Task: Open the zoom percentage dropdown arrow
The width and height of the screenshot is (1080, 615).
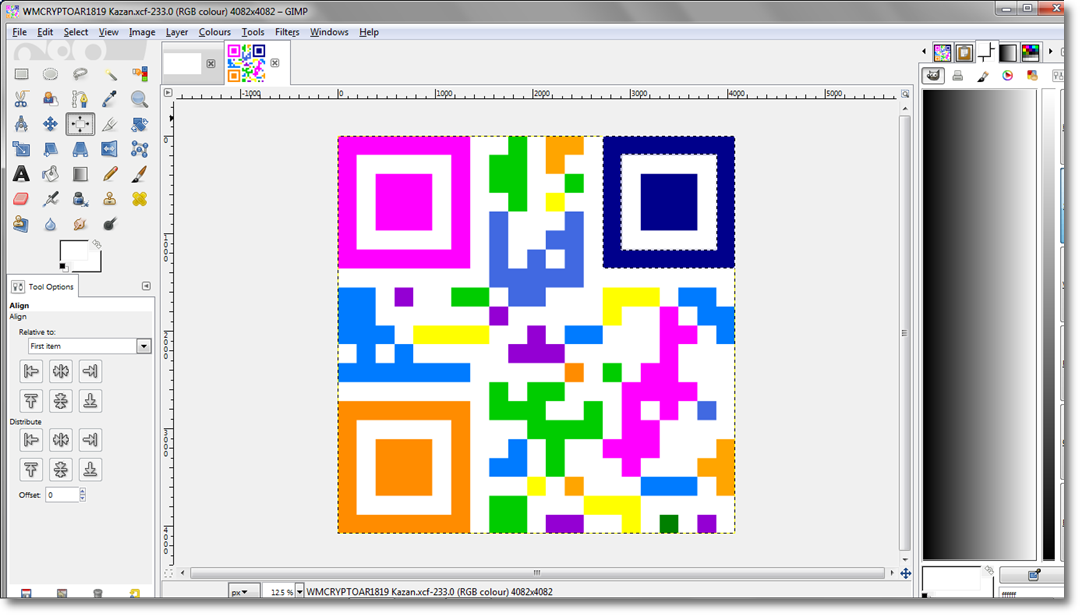Action: tap(300, 592)
